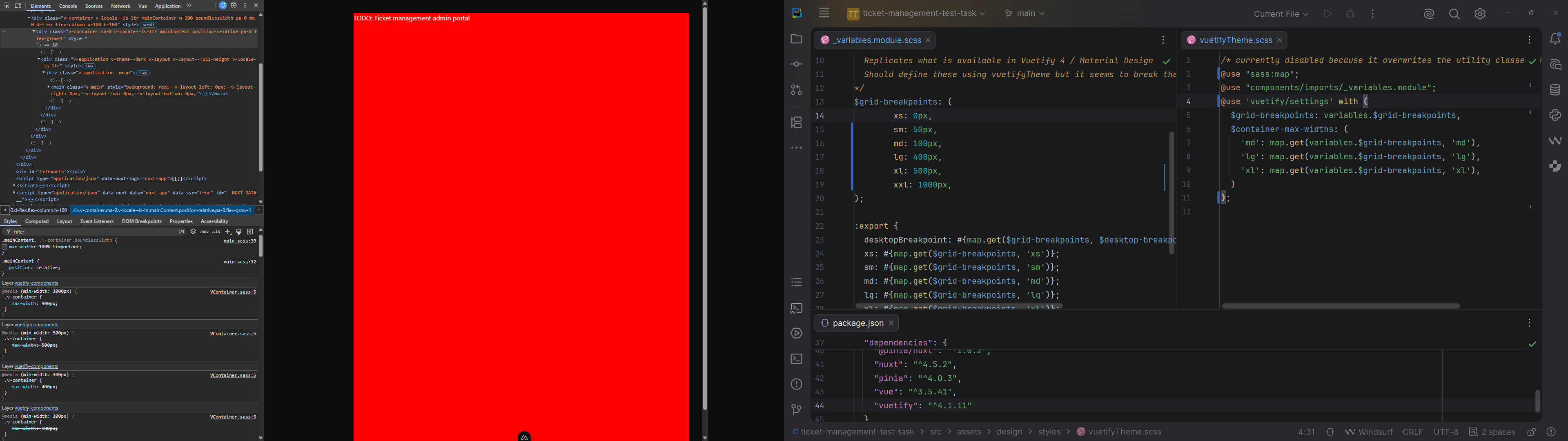This screenshot has height=441, width=1568.
Task: Open the AI assistant swirl icon in title bar
Action: click(1429, 14)
